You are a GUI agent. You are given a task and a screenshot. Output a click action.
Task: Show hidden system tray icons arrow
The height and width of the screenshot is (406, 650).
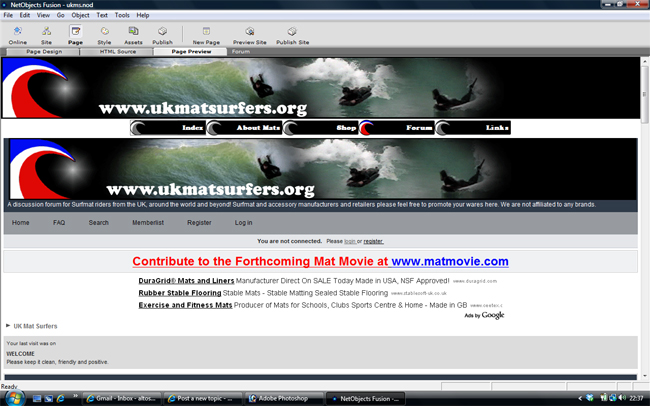coord(580,399)
